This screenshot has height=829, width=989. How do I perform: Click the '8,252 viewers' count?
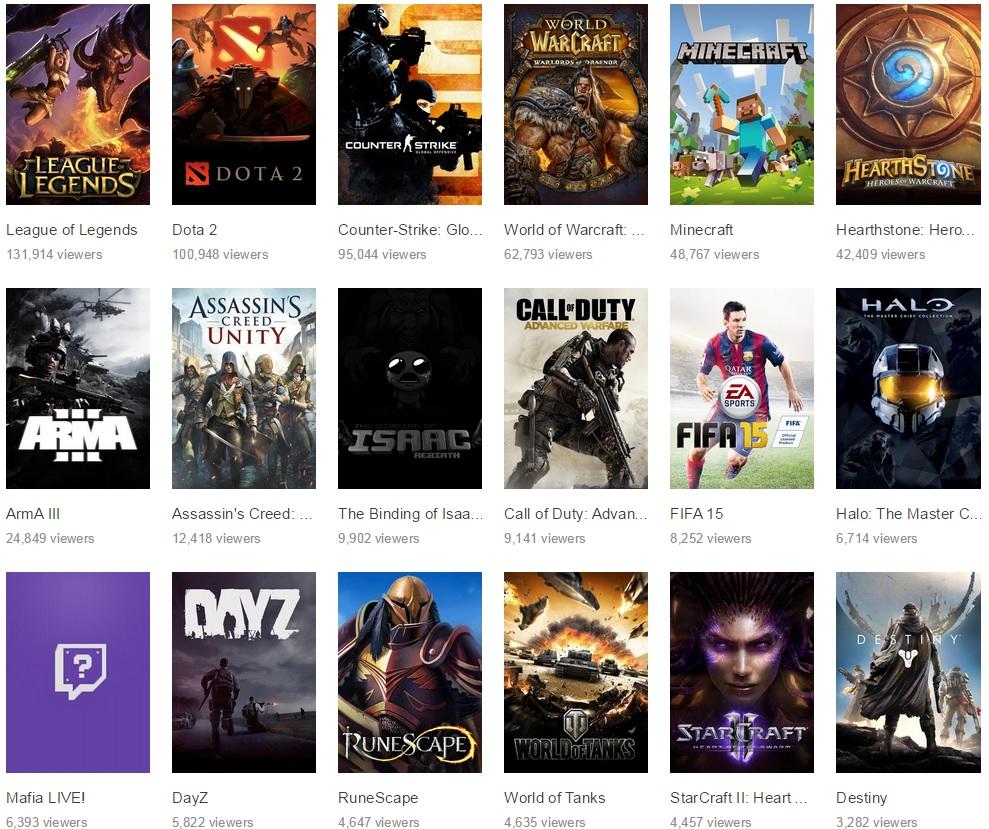point(711,539)
